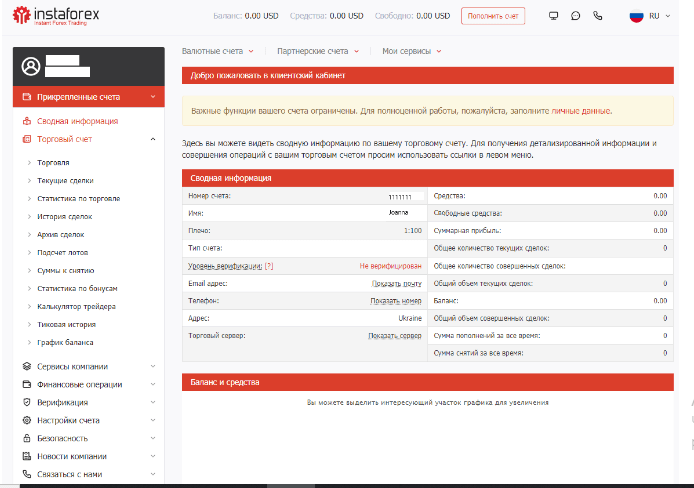
Task: Expand the Верификация section chevron
Action: tap(153, 402)
